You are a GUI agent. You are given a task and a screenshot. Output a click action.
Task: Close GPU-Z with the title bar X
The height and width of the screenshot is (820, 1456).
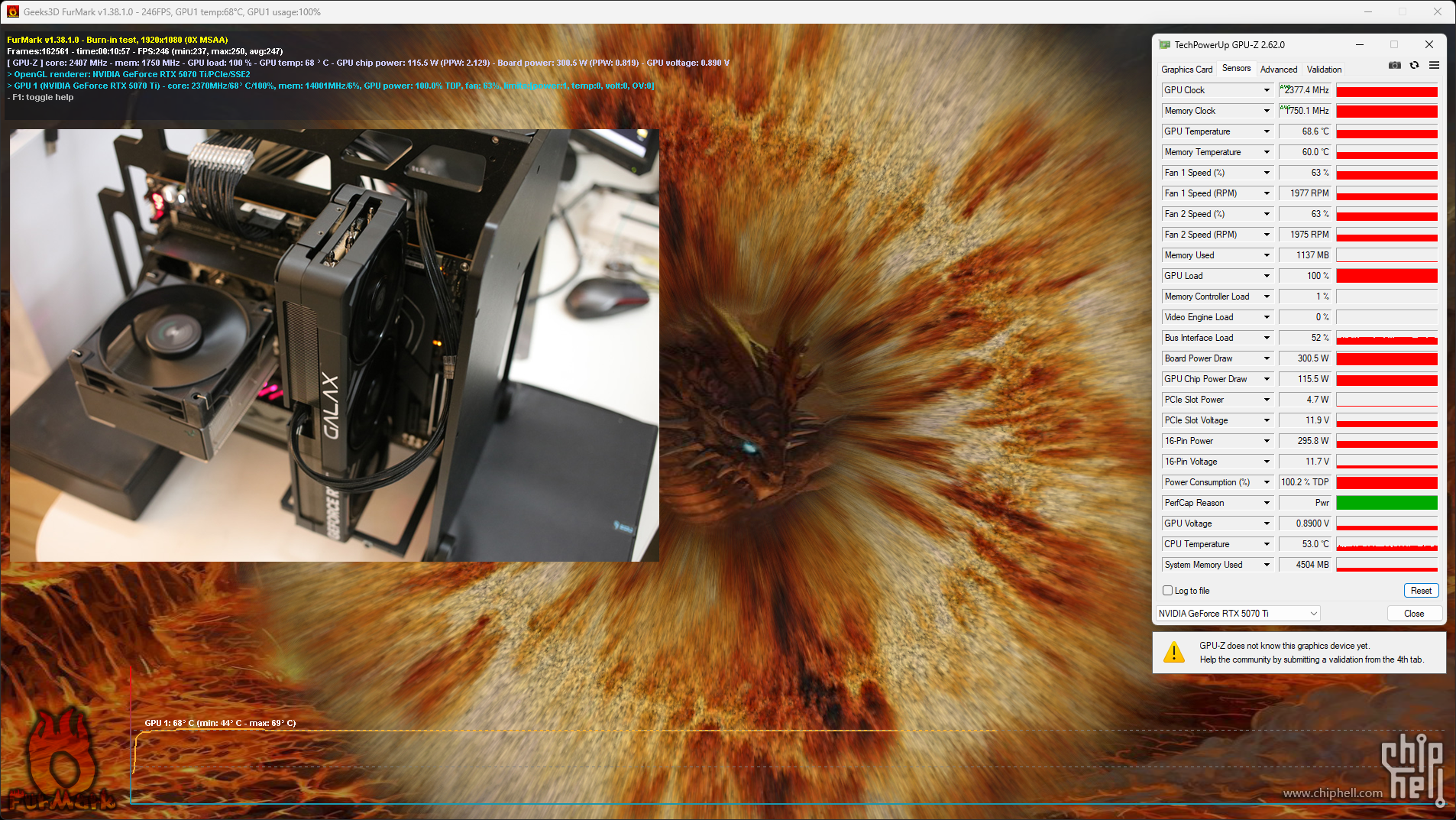(x=1429, y=44)
